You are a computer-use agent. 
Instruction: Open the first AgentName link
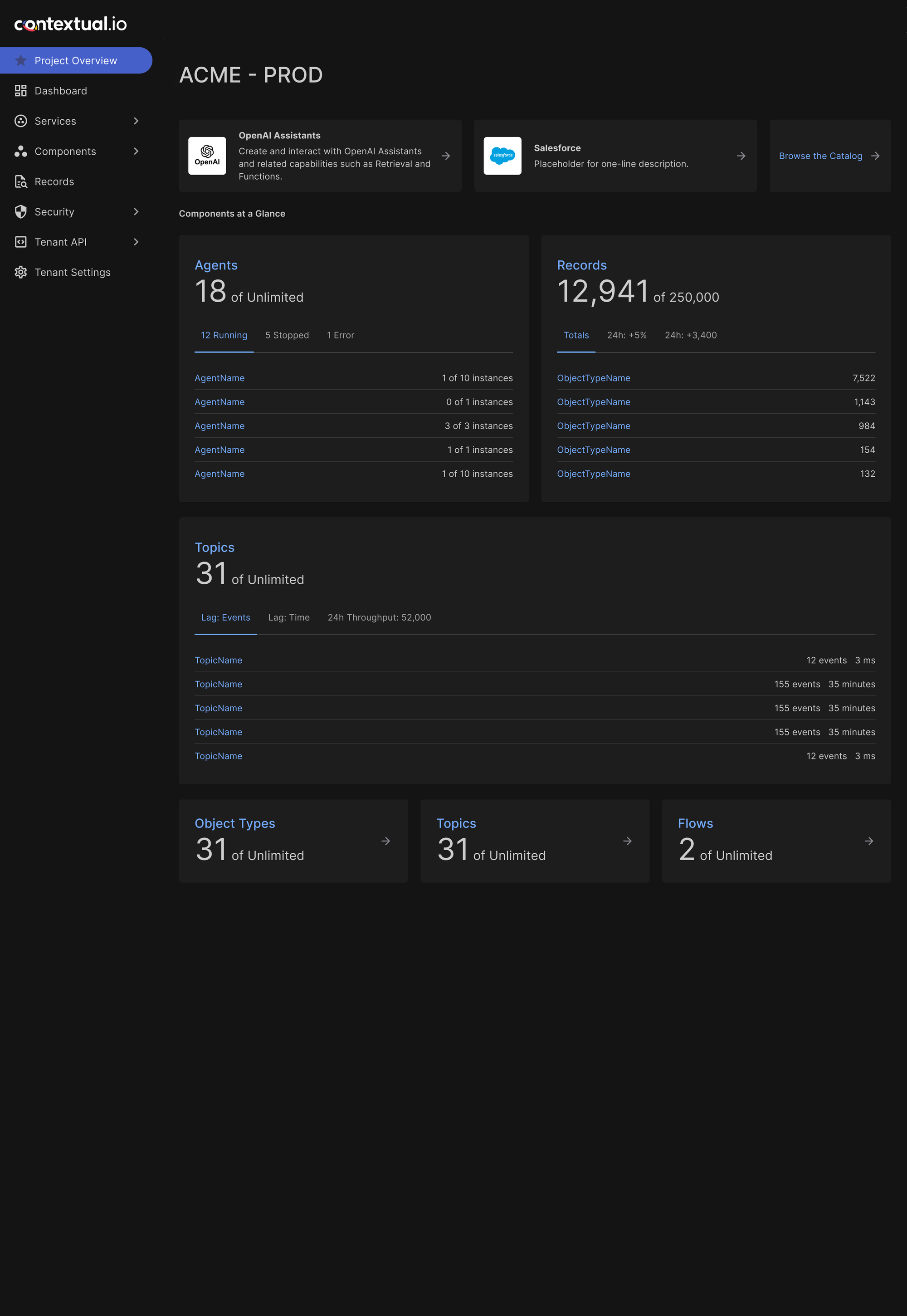tap(219, 378)
